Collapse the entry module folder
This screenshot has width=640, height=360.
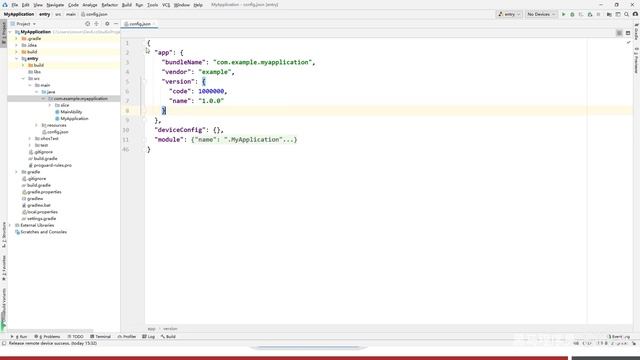(x=17, y=59)
